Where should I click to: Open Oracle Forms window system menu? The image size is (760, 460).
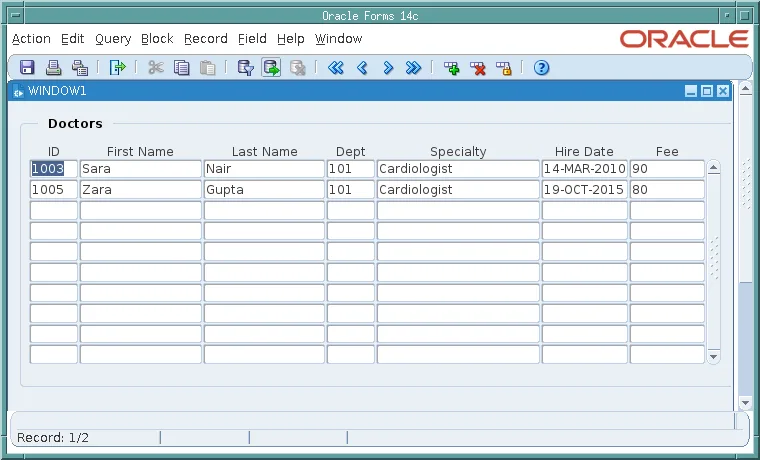click(16, 16)
